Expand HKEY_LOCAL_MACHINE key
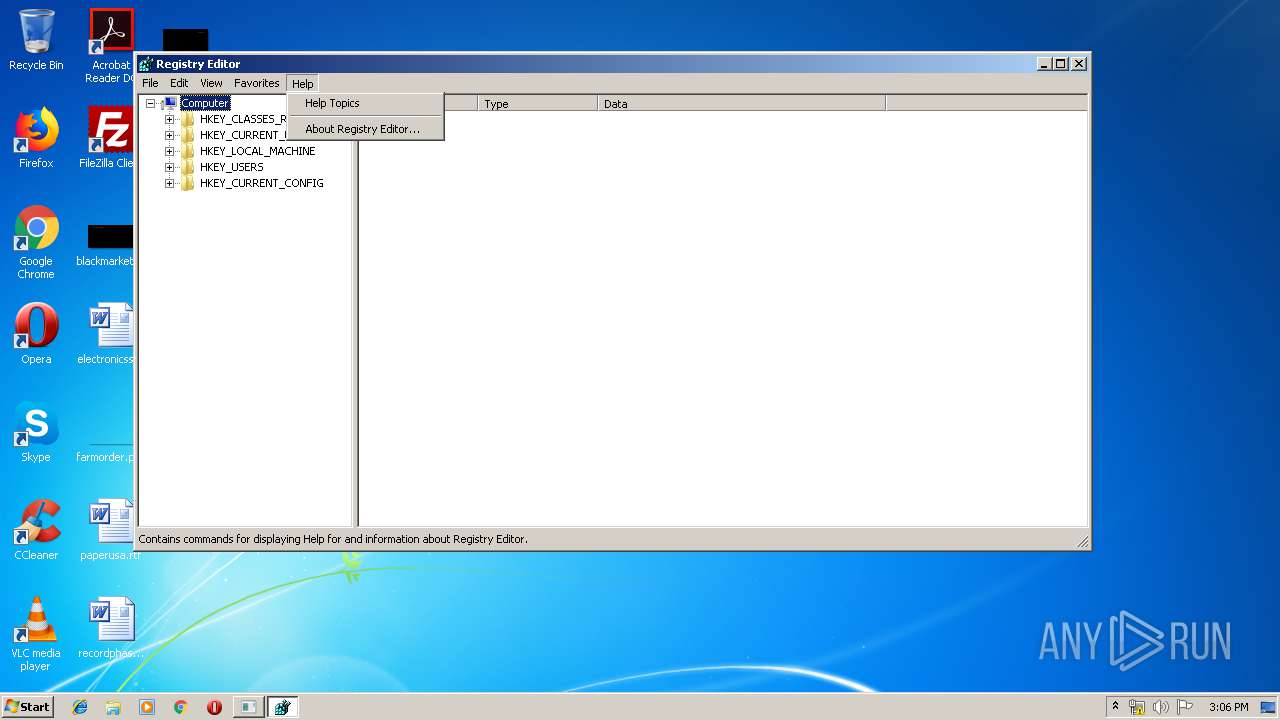This screenshot has width=1280, height=720. click(x=169, y=151)
